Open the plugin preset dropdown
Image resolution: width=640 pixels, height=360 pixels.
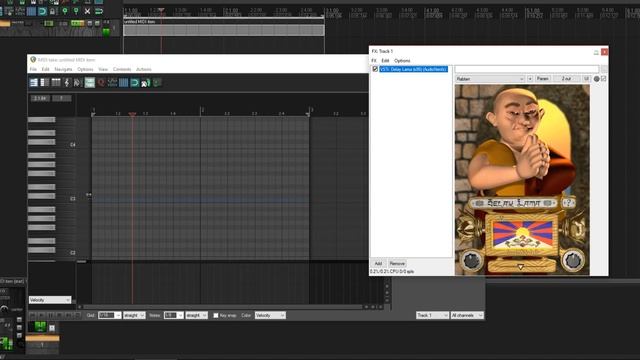click(490, 79)
